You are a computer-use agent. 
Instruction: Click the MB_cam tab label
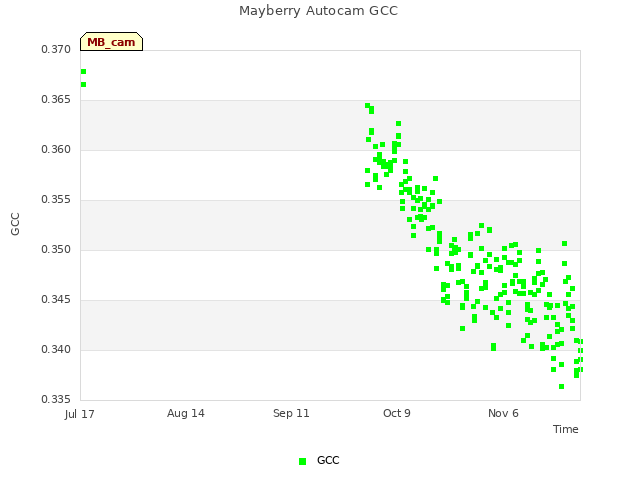(x=111, y=42)
